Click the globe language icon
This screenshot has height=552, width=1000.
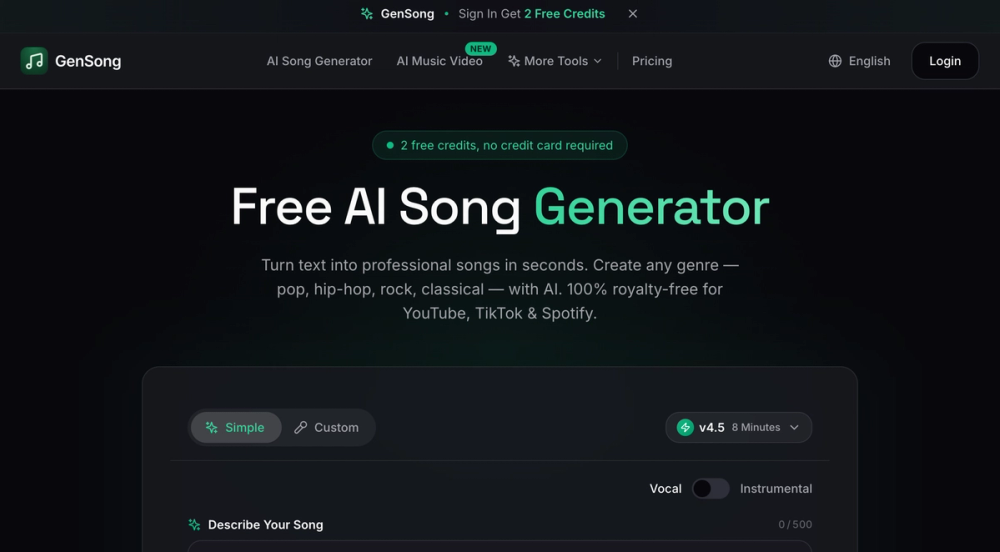tap(835, 61)
